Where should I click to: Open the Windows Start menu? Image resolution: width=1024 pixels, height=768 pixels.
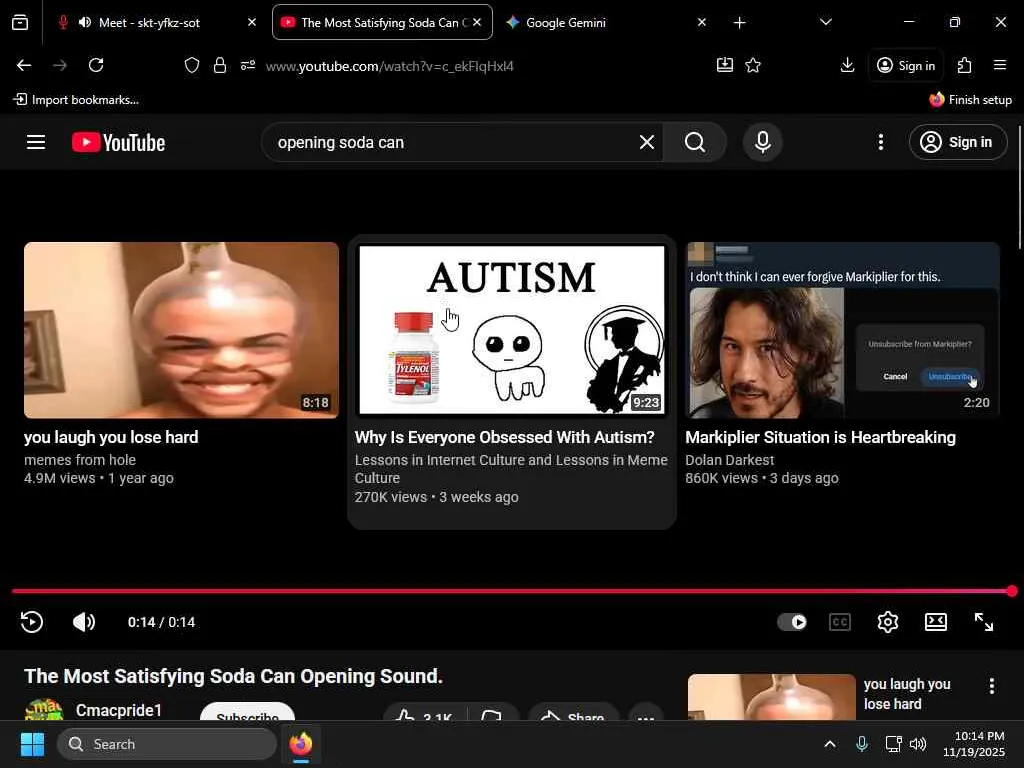coord(32,744)
